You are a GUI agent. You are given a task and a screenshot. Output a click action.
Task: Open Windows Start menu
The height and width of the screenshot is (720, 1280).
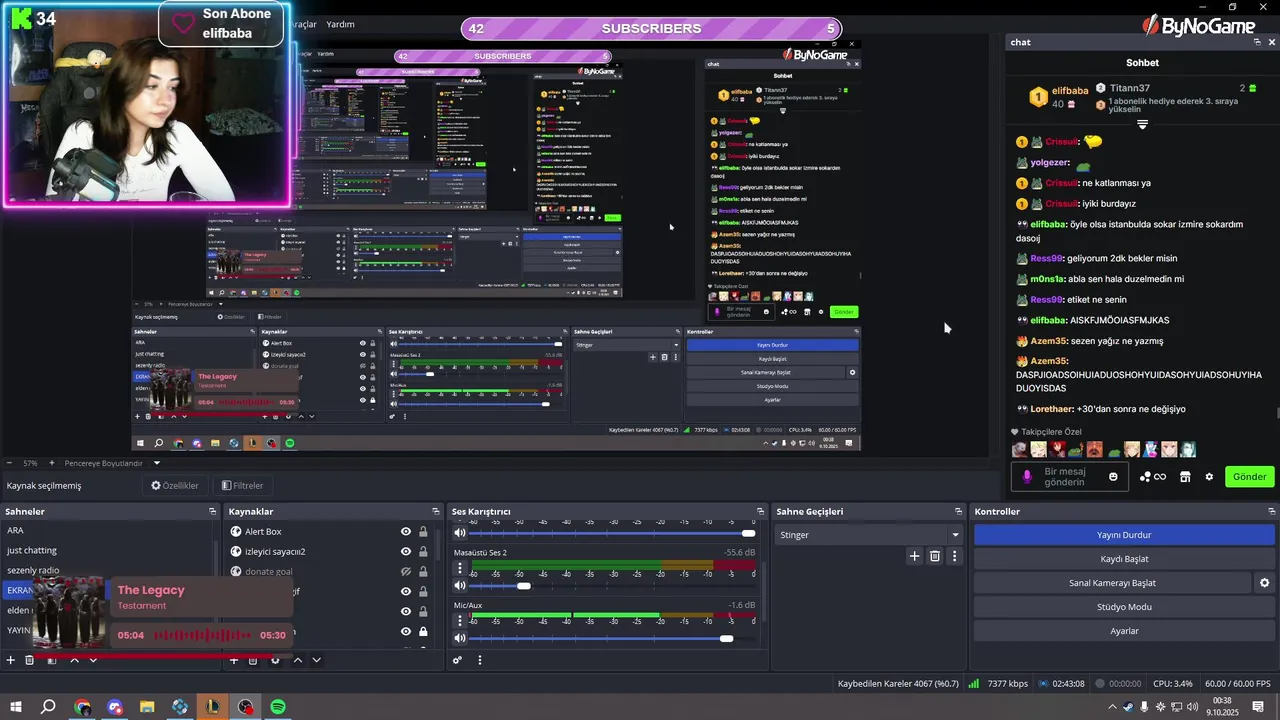(x=16, y=707)
